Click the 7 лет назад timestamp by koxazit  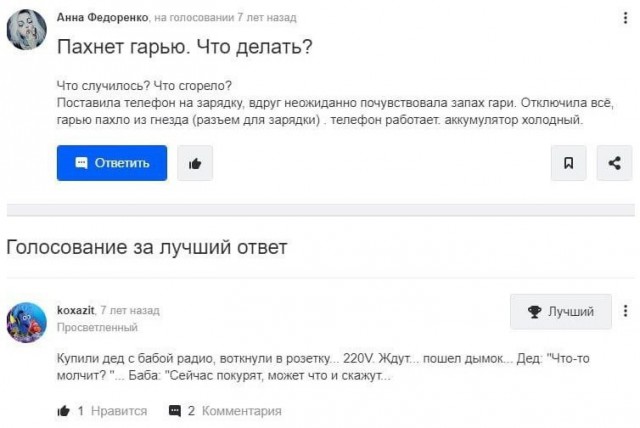pos(130,311)
